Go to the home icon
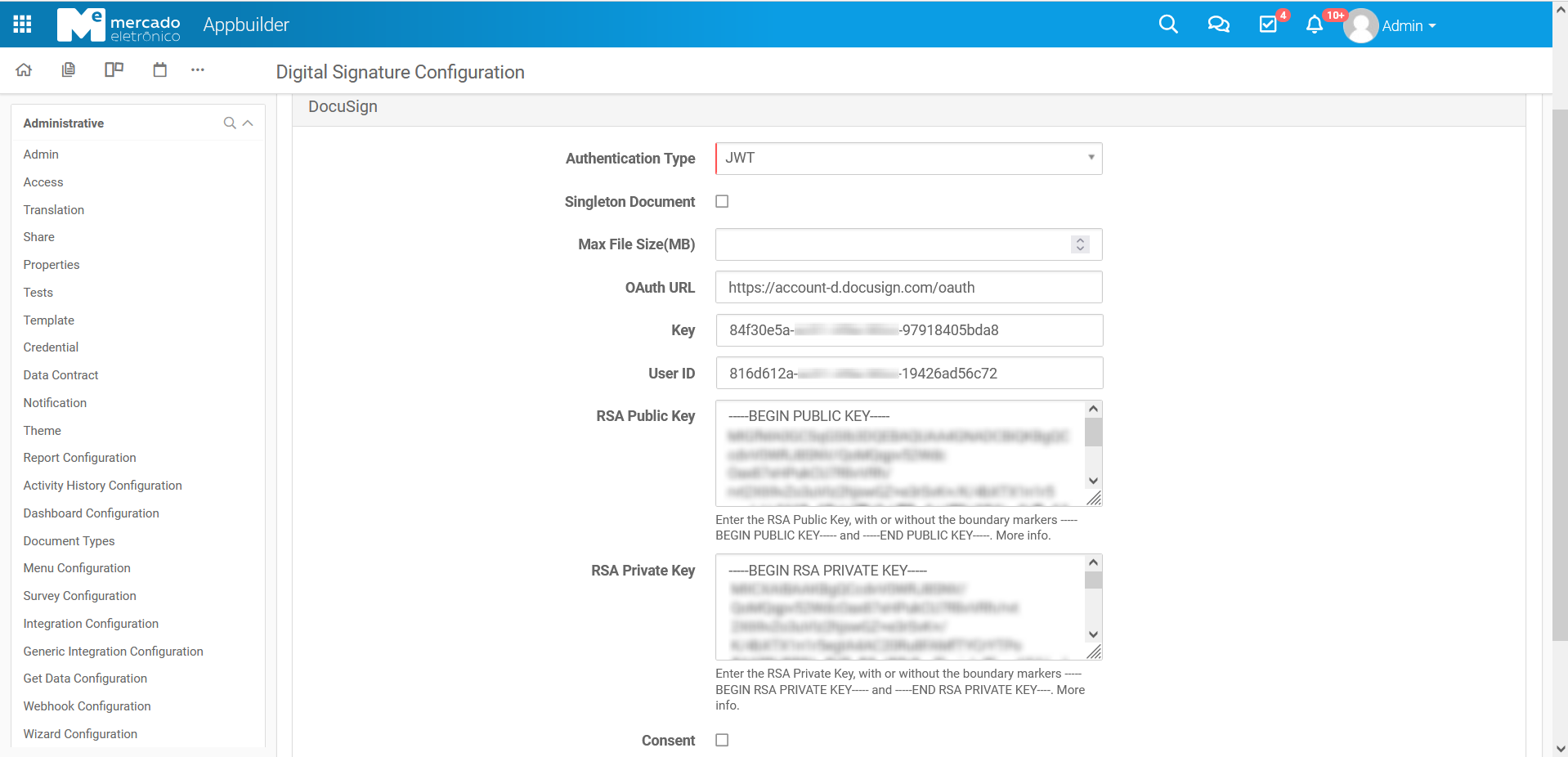 point(24,70)
